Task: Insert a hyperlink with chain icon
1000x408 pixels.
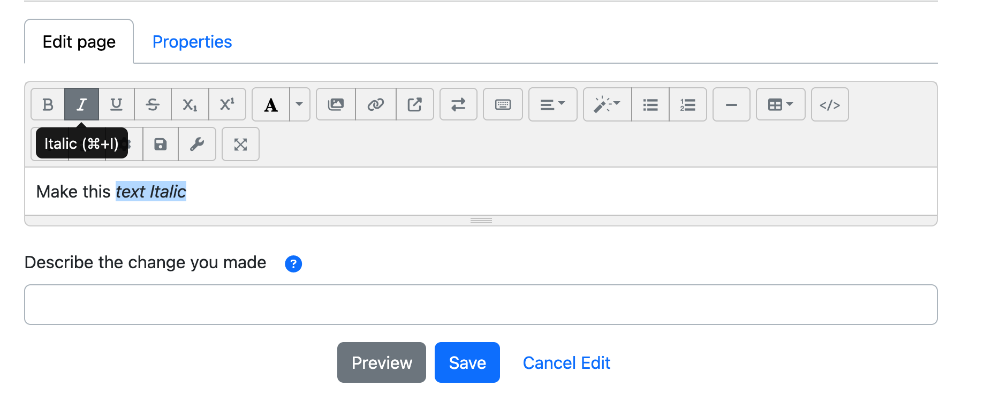Action: 376,105
